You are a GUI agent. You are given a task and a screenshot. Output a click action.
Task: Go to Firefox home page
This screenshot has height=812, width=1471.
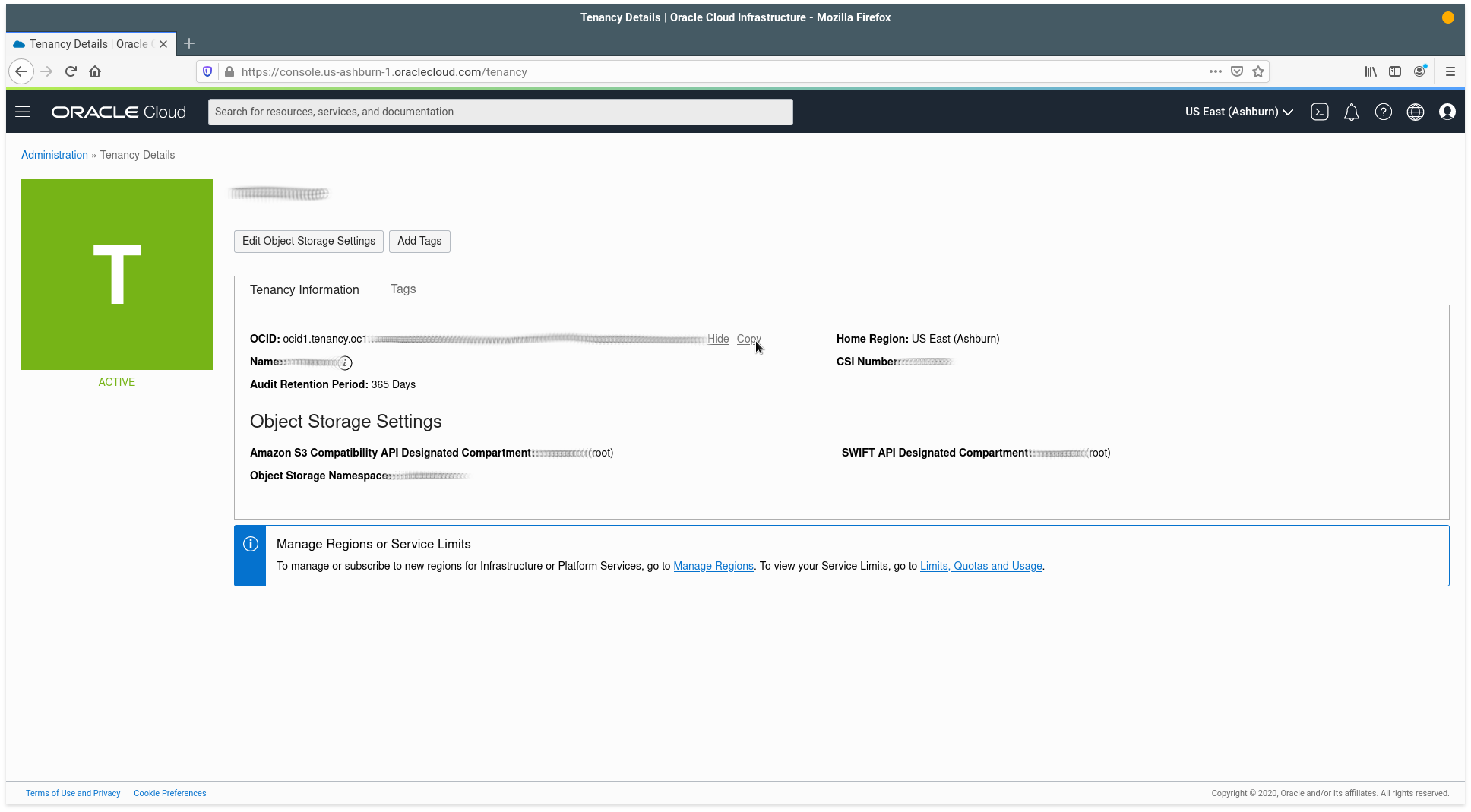[95, 71]
